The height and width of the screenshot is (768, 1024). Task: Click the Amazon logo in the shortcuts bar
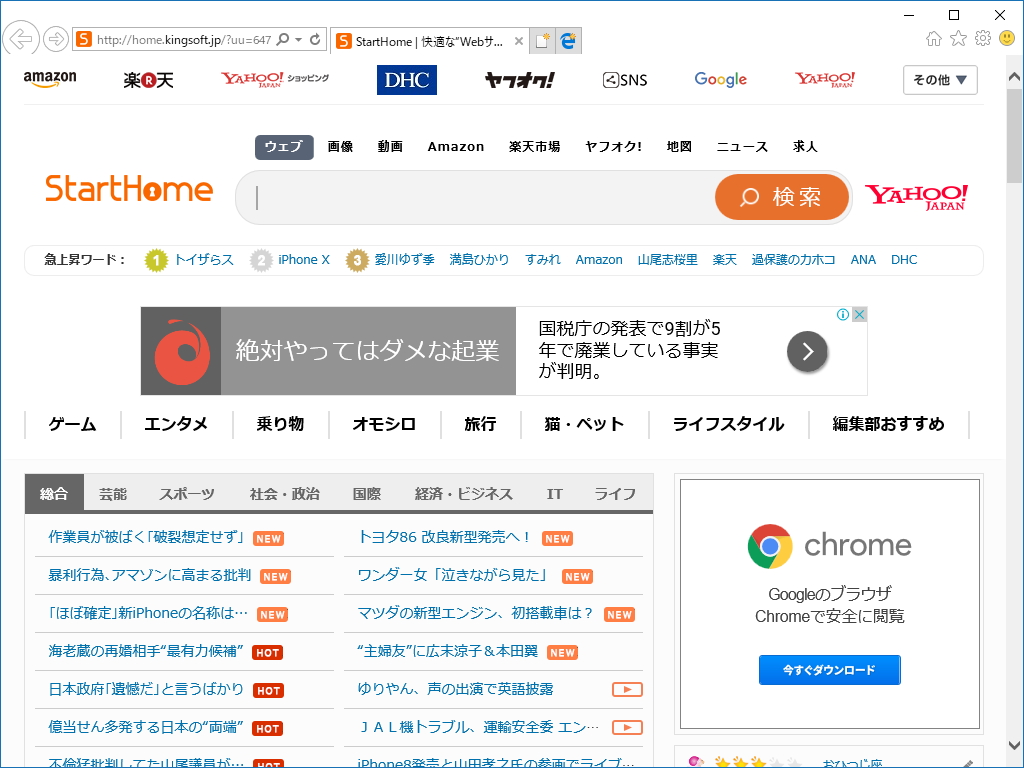point(50,78)
